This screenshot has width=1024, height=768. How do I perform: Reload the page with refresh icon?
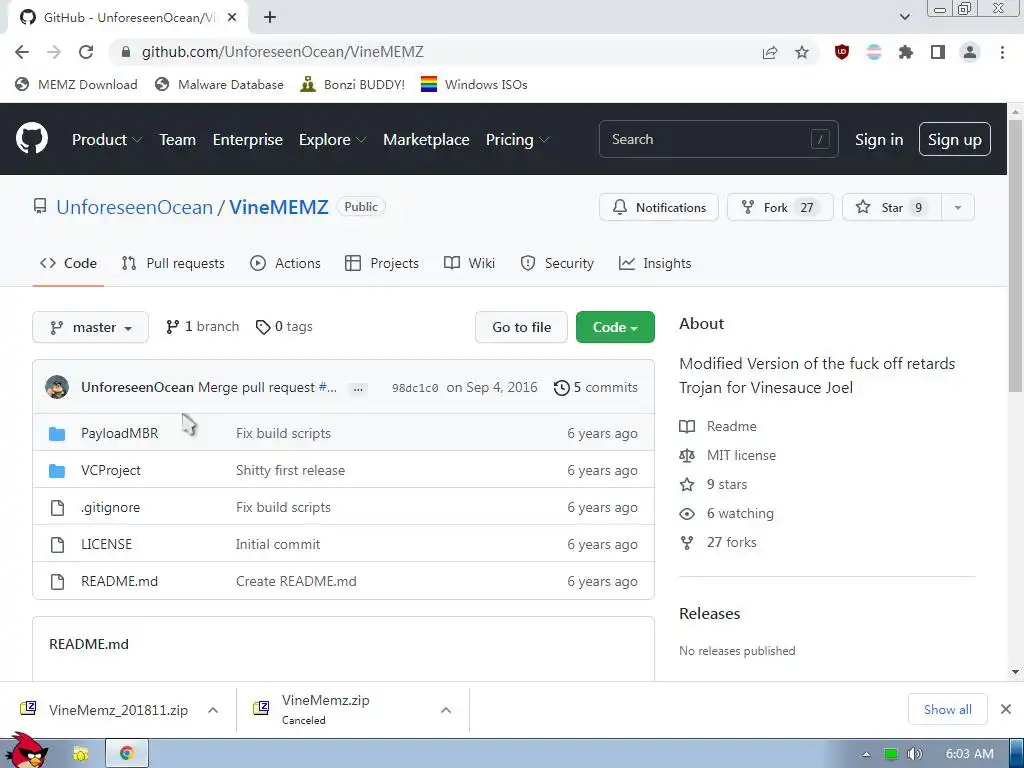click(86, 52)
